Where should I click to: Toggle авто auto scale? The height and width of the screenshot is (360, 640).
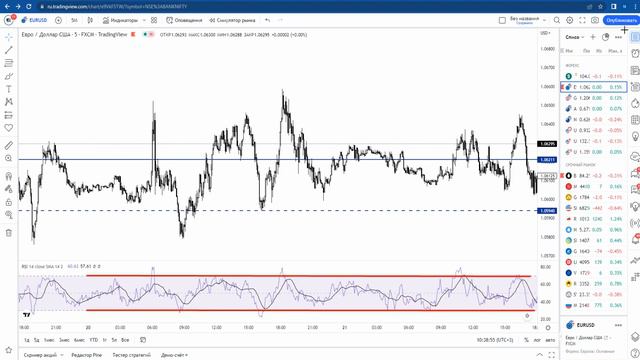coord(550,340)
